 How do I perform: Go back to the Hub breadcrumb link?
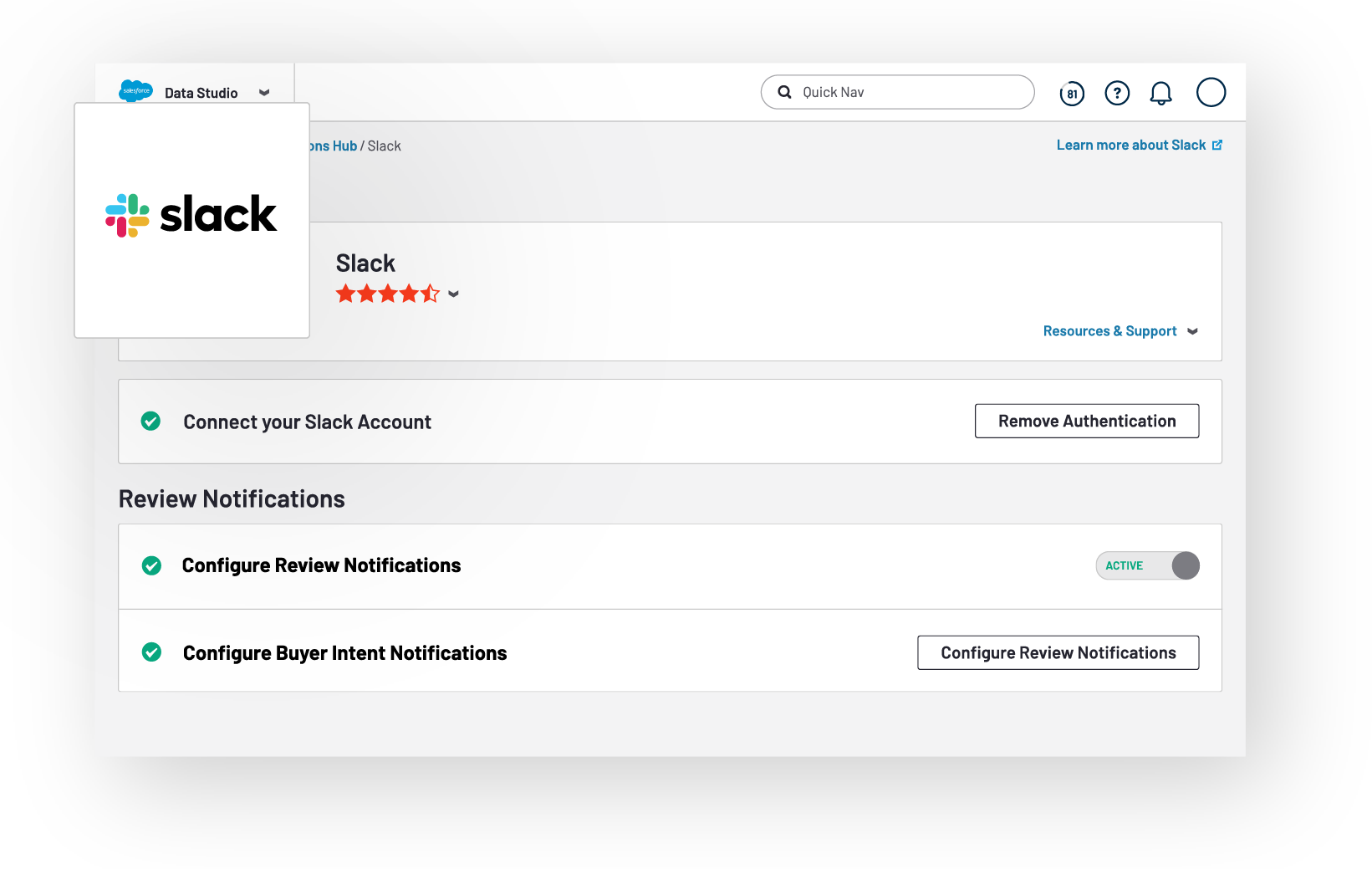tap(333, 146)
